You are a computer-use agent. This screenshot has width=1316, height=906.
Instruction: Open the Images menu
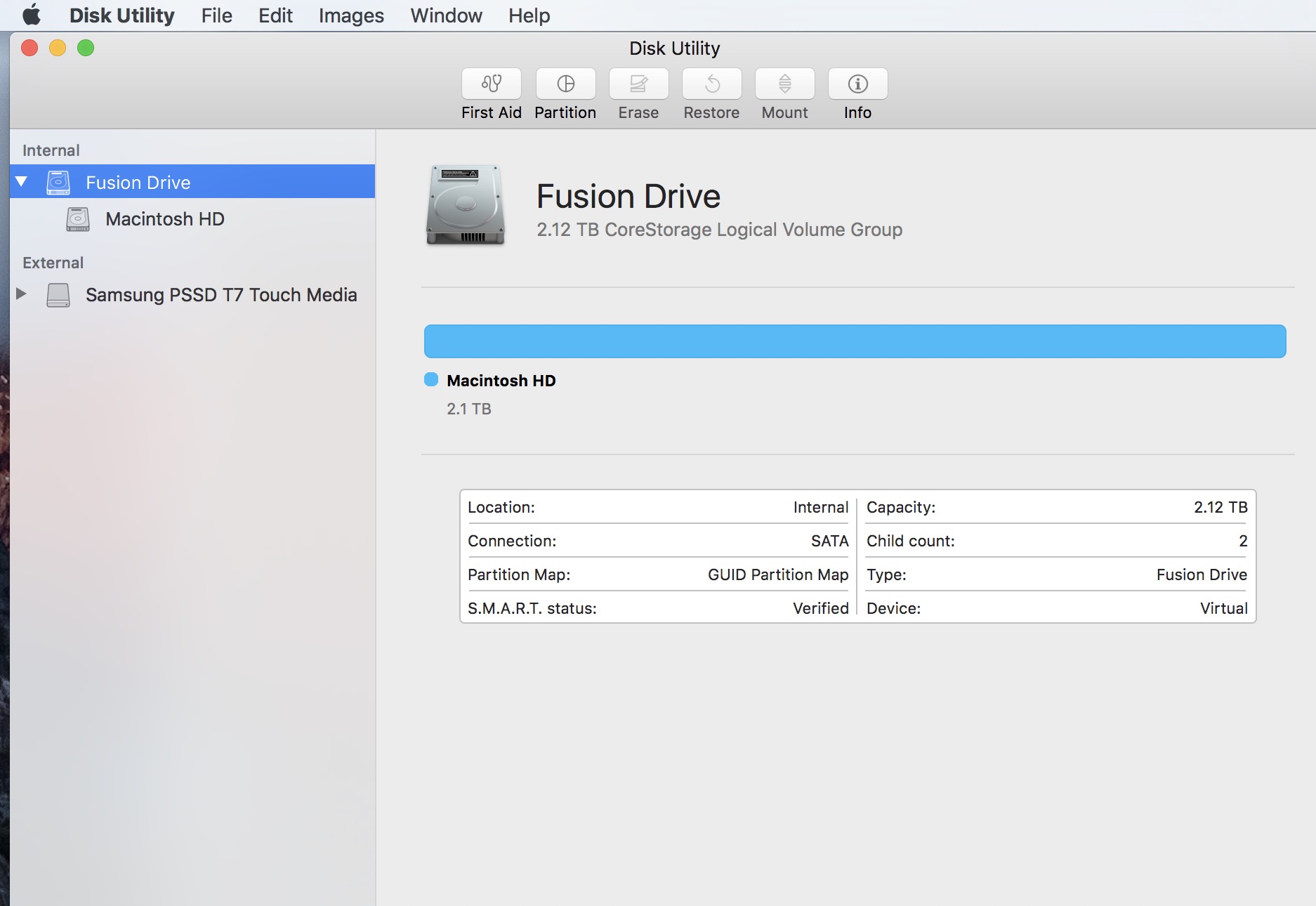point(351,15)
